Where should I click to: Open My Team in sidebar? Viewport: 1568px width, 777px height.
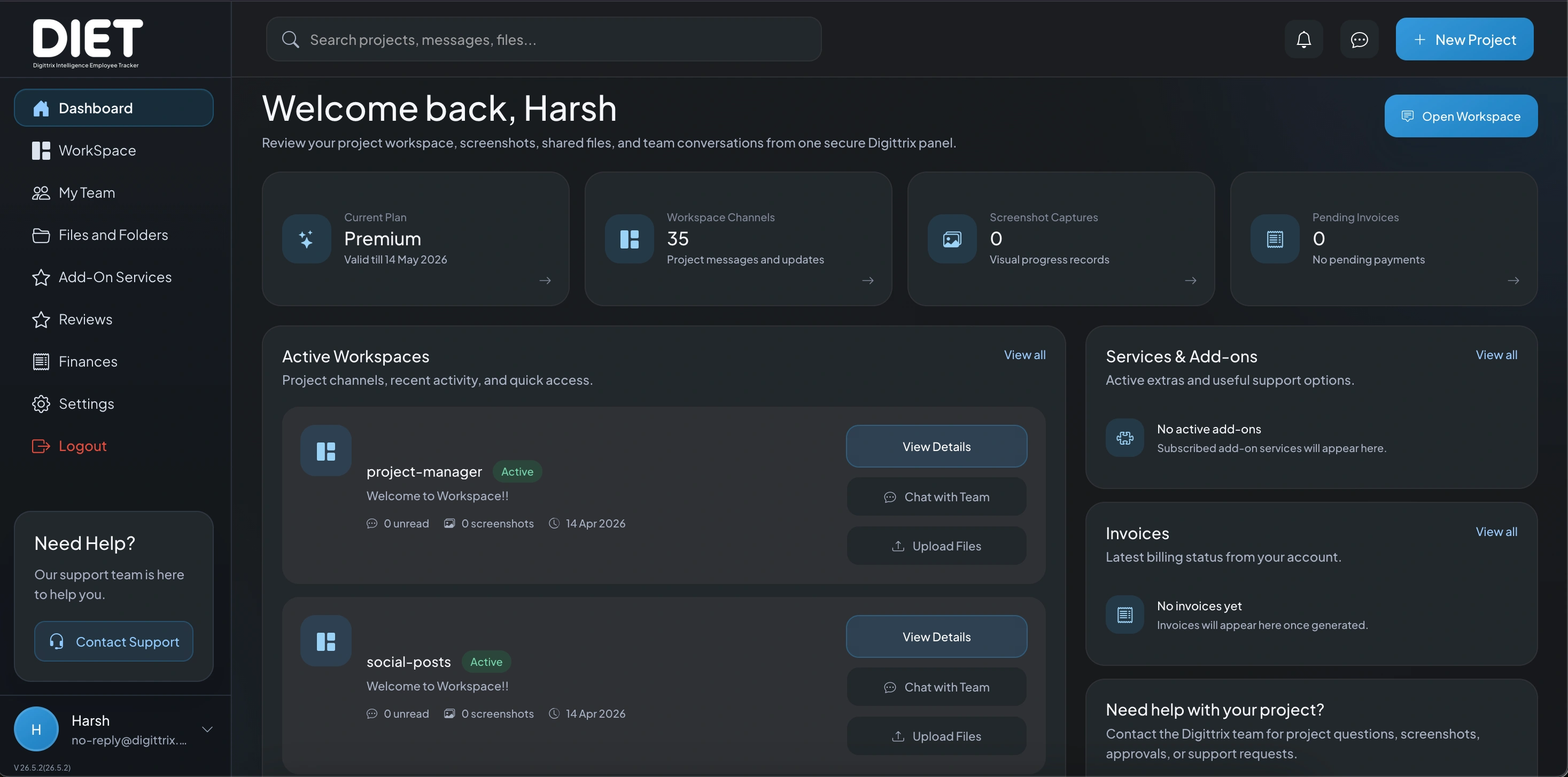pyautogui.click(x=114, y=192)
